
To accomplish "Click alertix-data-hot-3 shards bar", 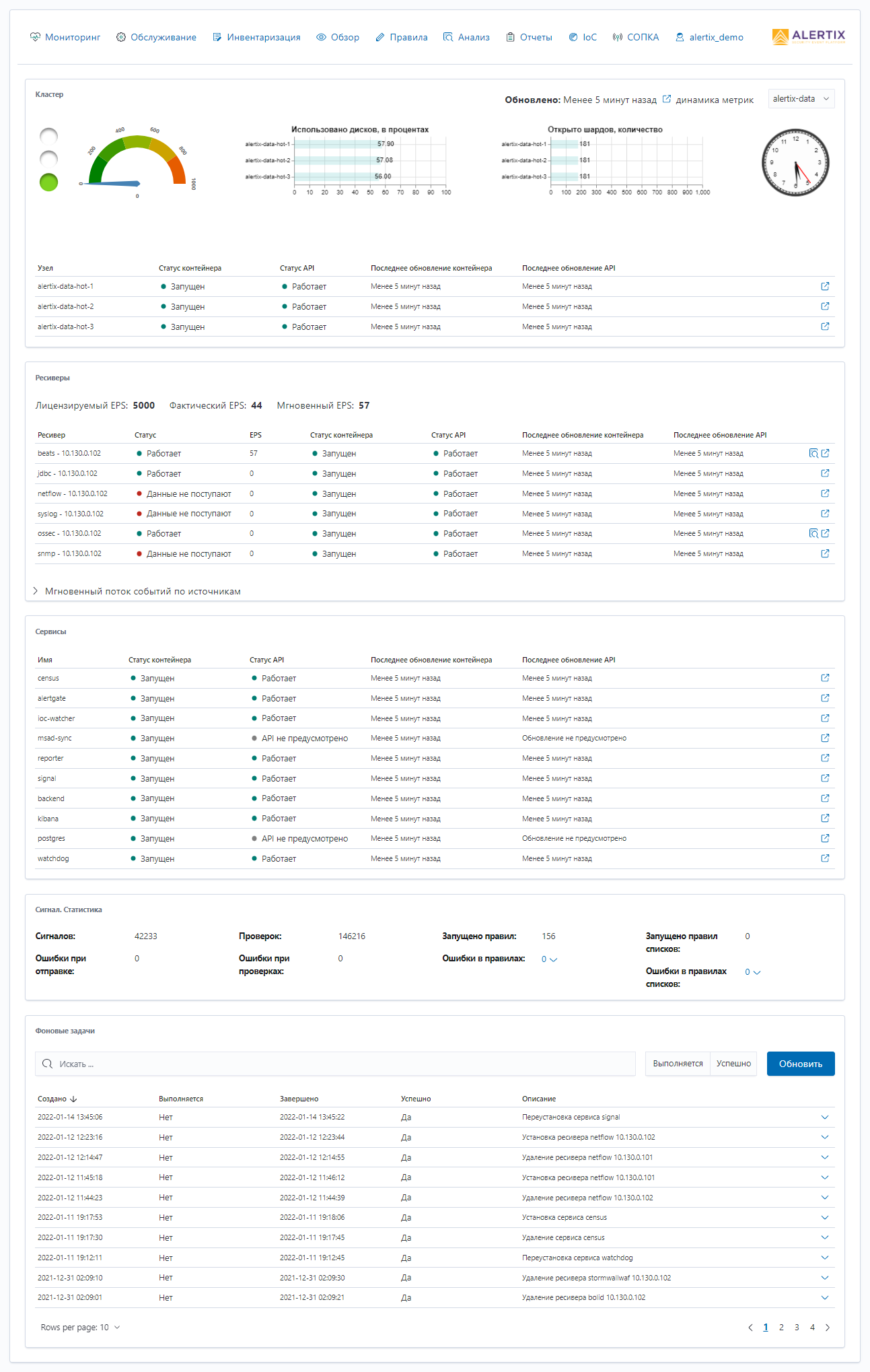I will (x=565, y=176).
